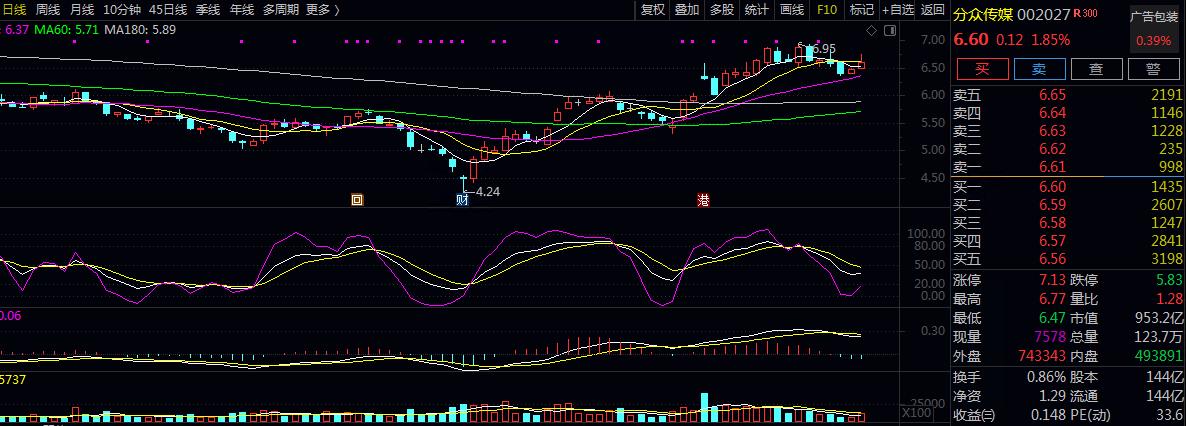The image size is (1186, 426).
Task: Click the red 港 marker on chart
Action: (703, 199)
